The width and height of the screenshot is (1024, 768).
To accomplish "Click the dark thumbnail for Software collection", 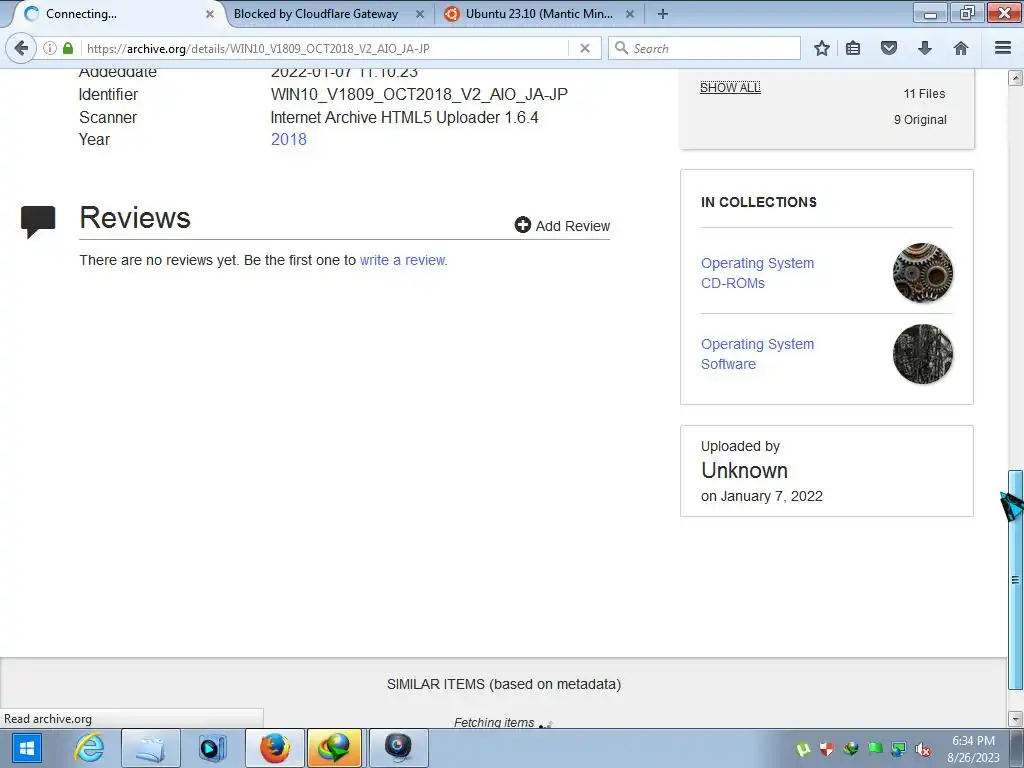I will 923,354.
